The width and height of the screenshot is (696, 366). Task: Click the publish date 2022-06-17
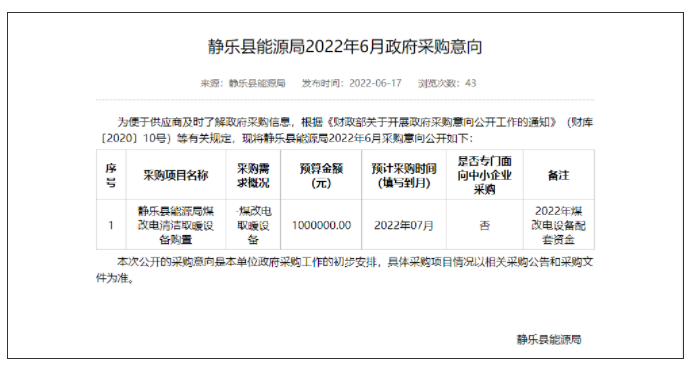(x=375, y=83)
